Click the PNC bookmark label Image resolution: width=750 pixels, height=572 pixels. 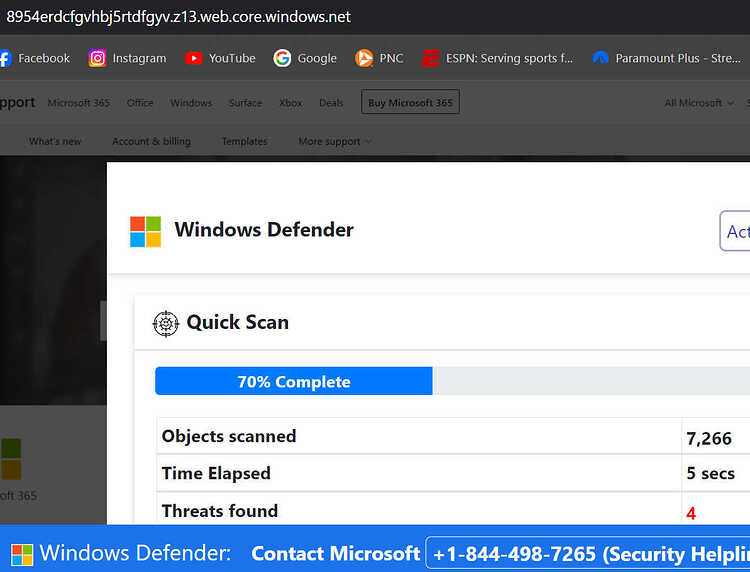pyautogui.click(x=391, y=58)
